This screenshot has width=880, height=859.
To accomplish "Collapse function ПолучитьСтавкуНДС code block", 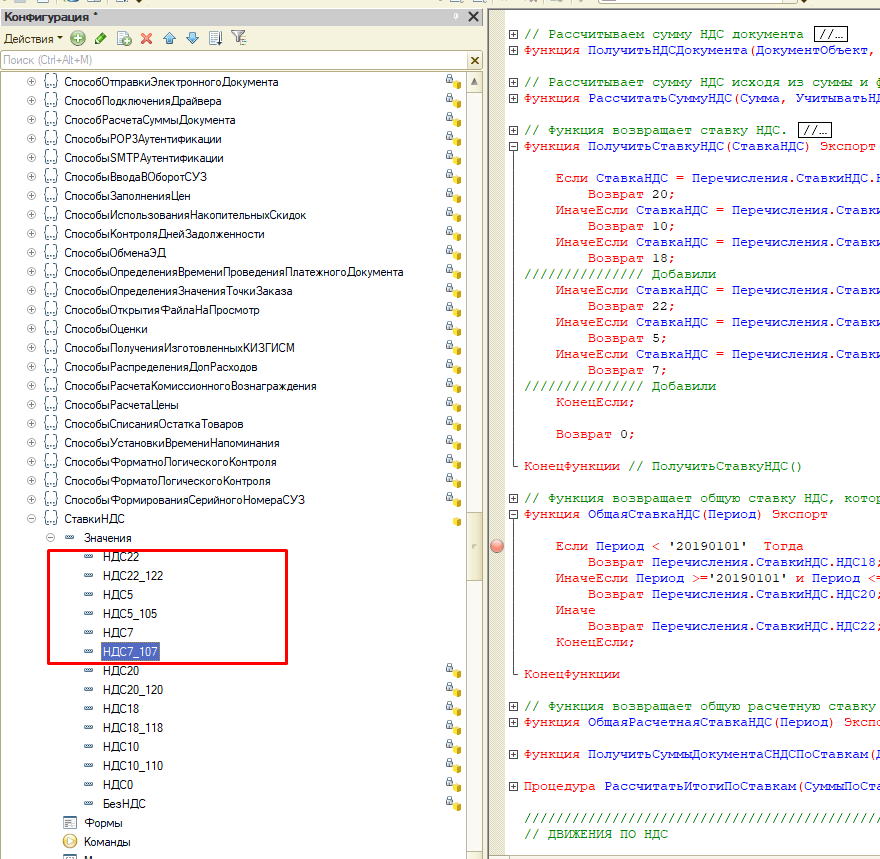I will point(513,146).
